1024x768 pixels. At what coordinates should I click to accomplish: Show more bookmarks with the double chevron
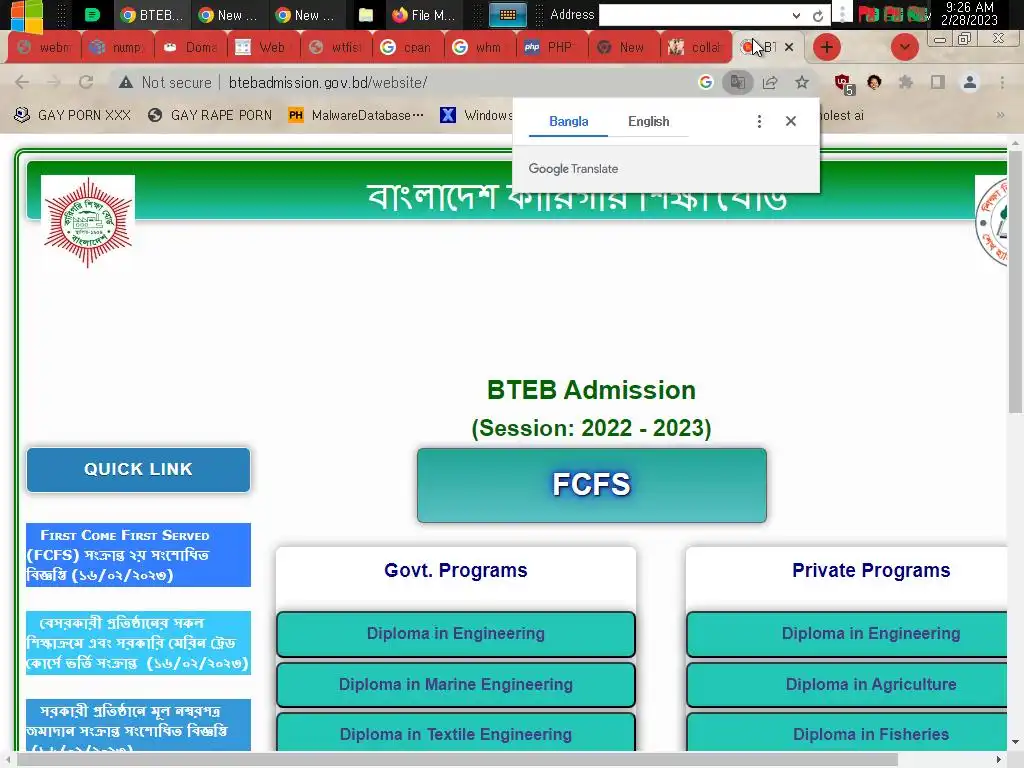1000,116
